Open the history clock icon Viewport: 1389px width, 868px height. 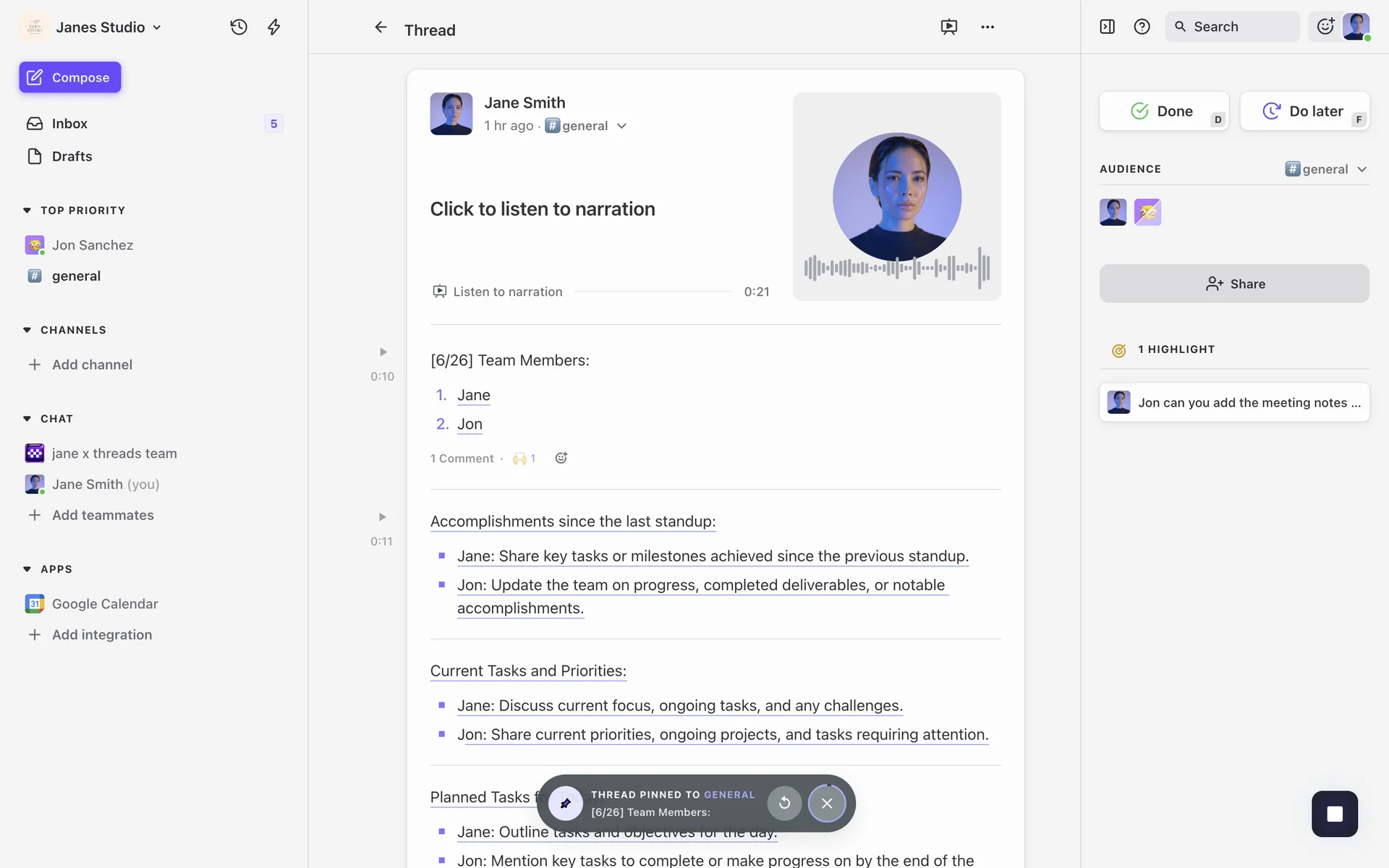pyautogui.click(x=239, y=27)
